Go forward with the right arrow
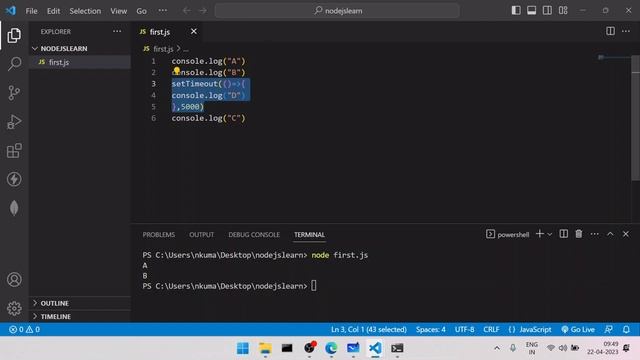This screenshot has height=360, width=640. [203, 11]
